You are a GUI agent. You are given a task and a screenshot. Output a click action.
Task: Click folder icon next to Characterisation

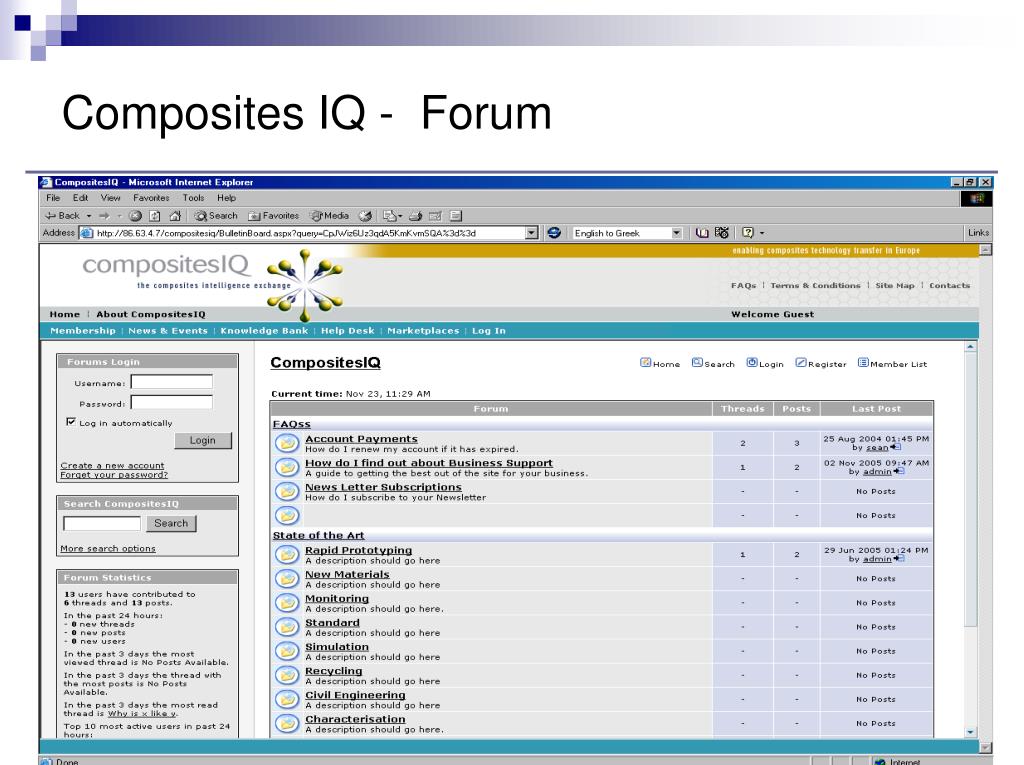(x=287, y=724)
